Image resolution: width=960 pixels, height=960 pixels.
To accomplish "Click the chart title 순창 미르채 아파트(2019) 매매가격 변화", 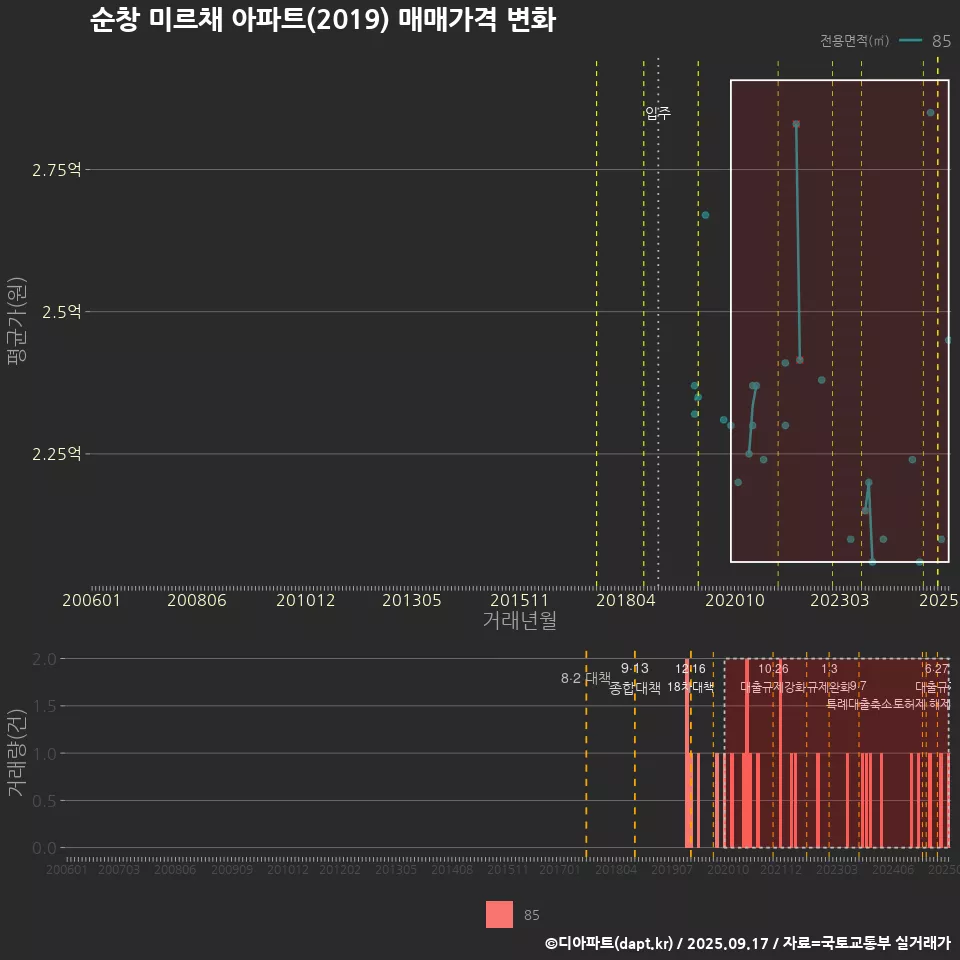I will pos(323,20).
